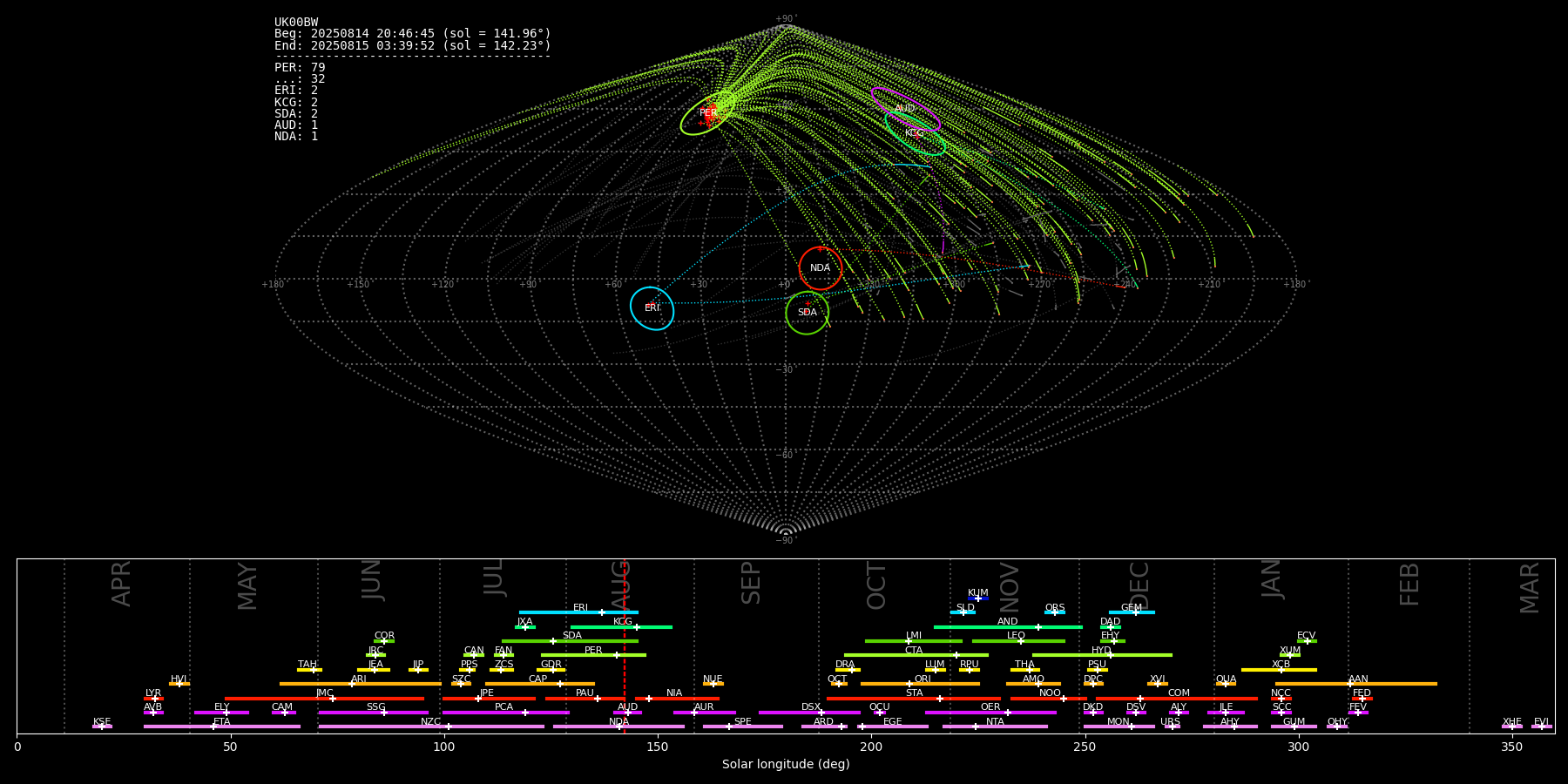The width and height of the screenshot is (1568, 784).
Task: Click the +90 declination label atop the map
Action: pyautogui.click(x=786, y=19)
